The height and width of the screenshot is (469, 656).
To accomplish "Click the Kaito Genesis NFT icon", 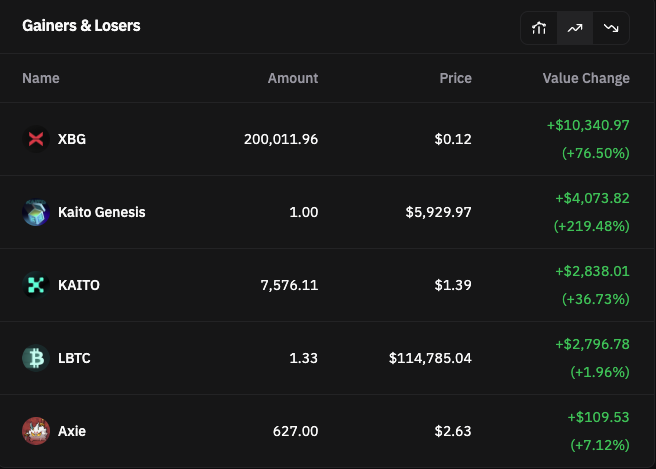I will click(x=36, y=212).
